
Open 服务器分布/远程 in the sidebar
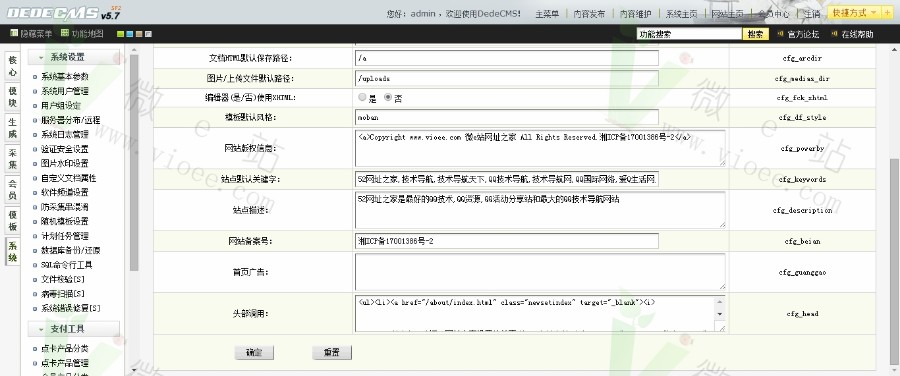(x=71, y=120)
